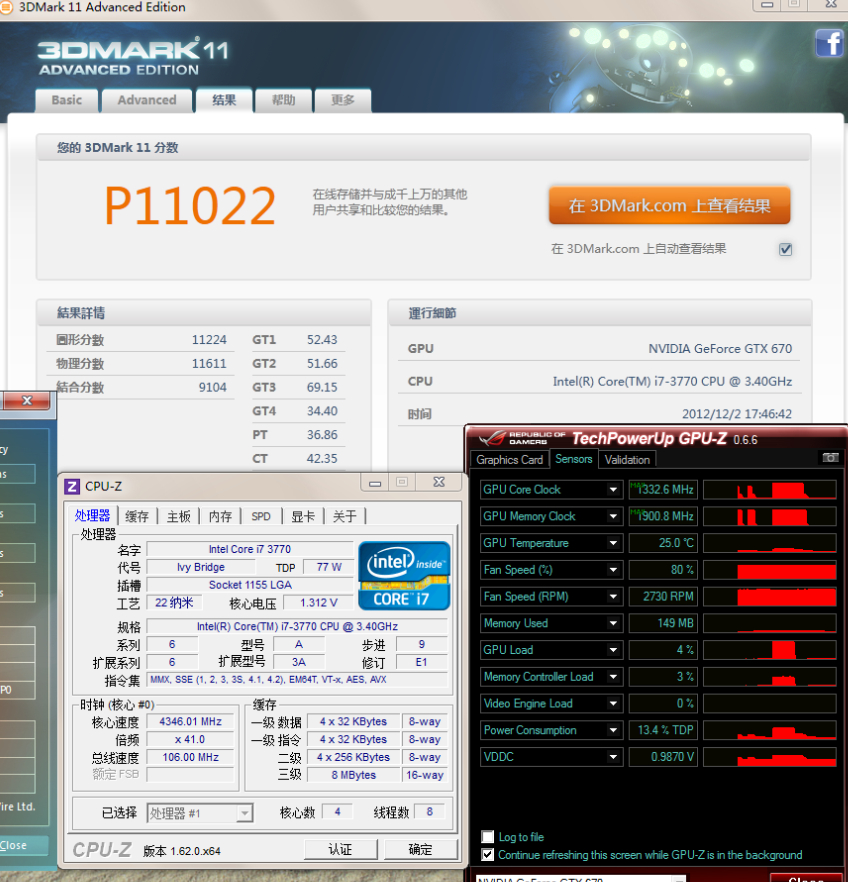Uncheck Continue refreshing in background option

tap(488, 854)
